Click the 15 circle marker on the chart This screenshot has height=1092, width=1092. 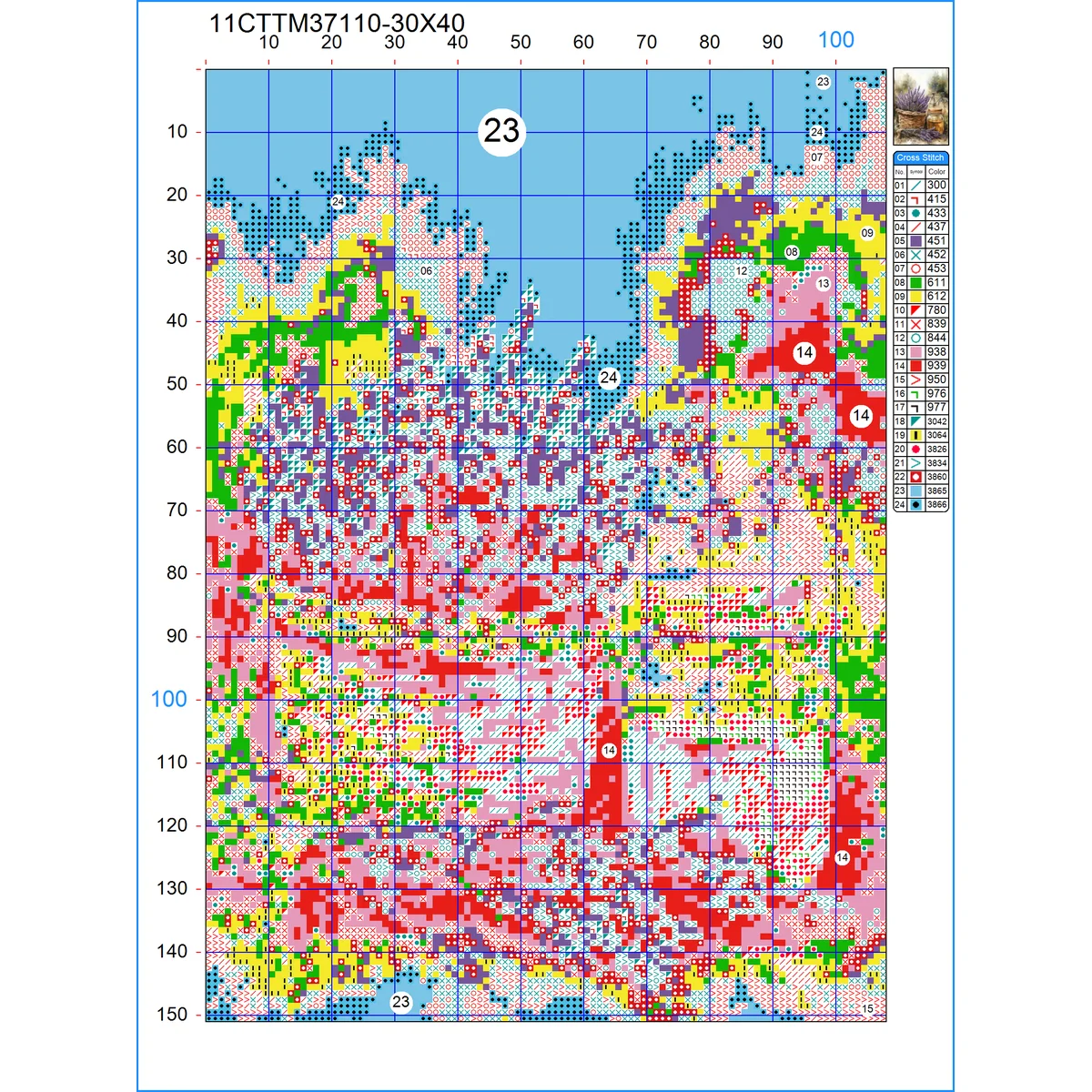coord(867,1009)
